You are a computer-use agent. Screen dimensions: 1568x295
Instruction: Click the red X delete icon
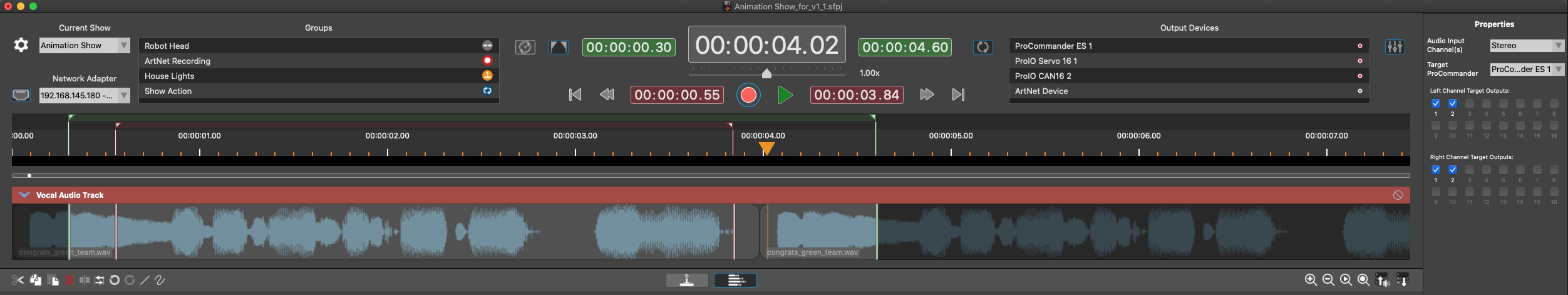point(69,280)
